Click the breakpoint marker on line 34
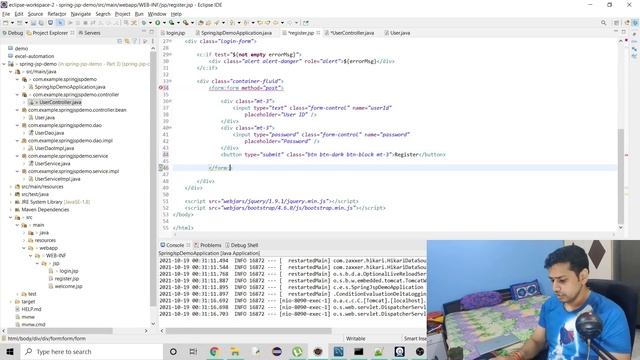Image resolution: width=640 pixels, height=360 pixels. pyautogui.click(x=161, y=87)
